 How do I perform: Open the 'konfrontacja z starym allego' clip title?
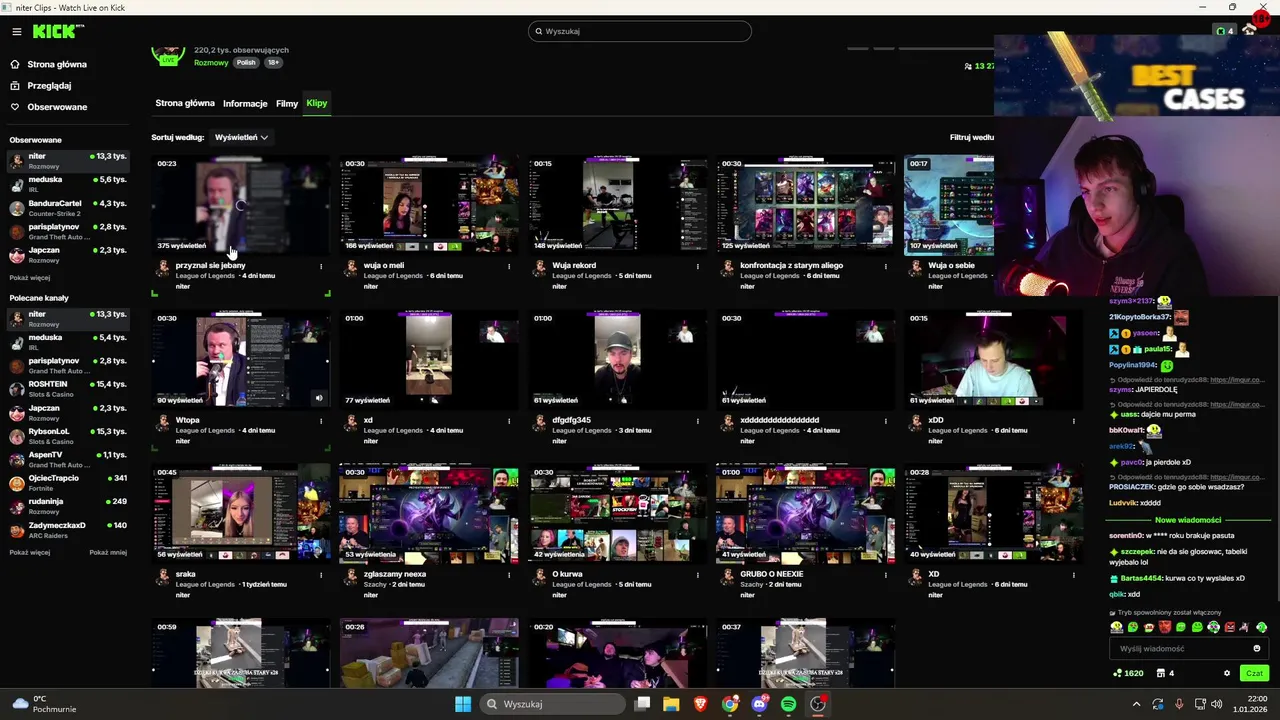(x=792, y=266)
